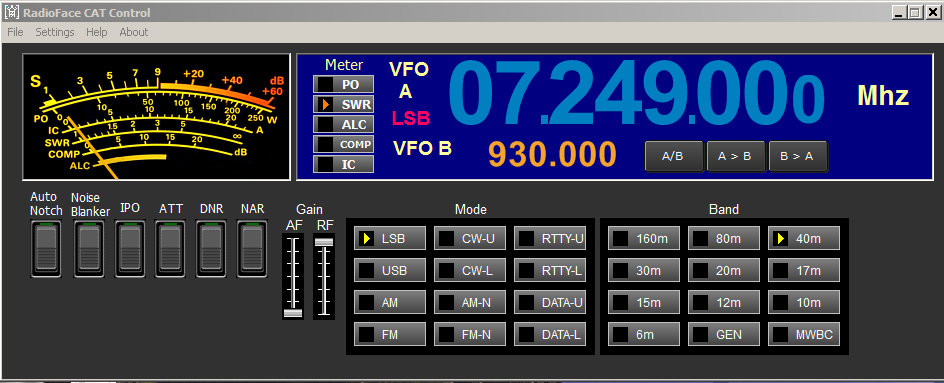Image resolution: width=944 pixels, height=383 pixels.
Task: Open the Help menu
Action: click(x=96, y=32)
